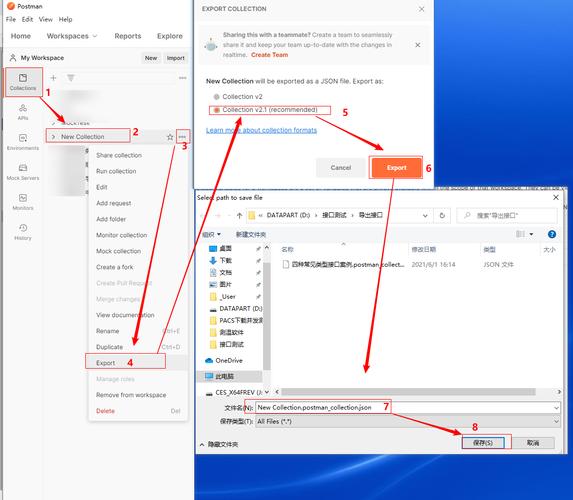Screen dimensions: 573x500
Task: Open the Workspaces dropdown
Action: [x=72, y=36]
